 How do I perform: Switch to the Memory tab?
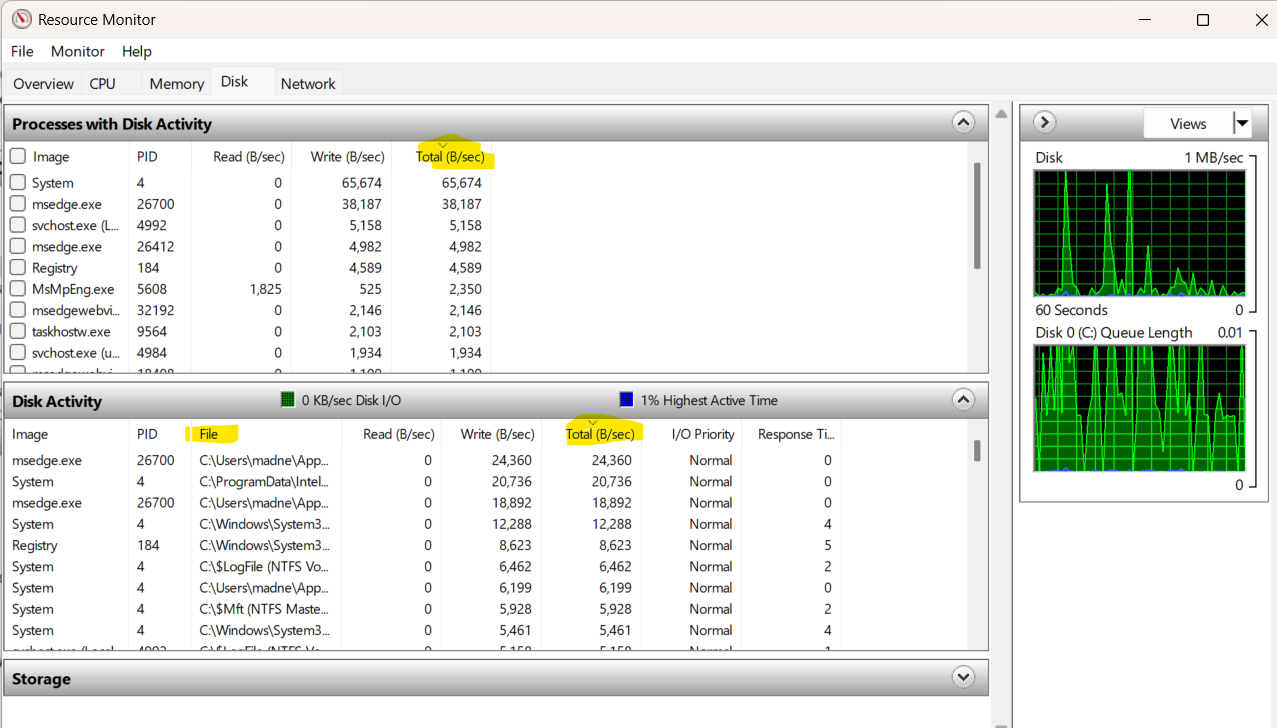click(x=177, y=84)
